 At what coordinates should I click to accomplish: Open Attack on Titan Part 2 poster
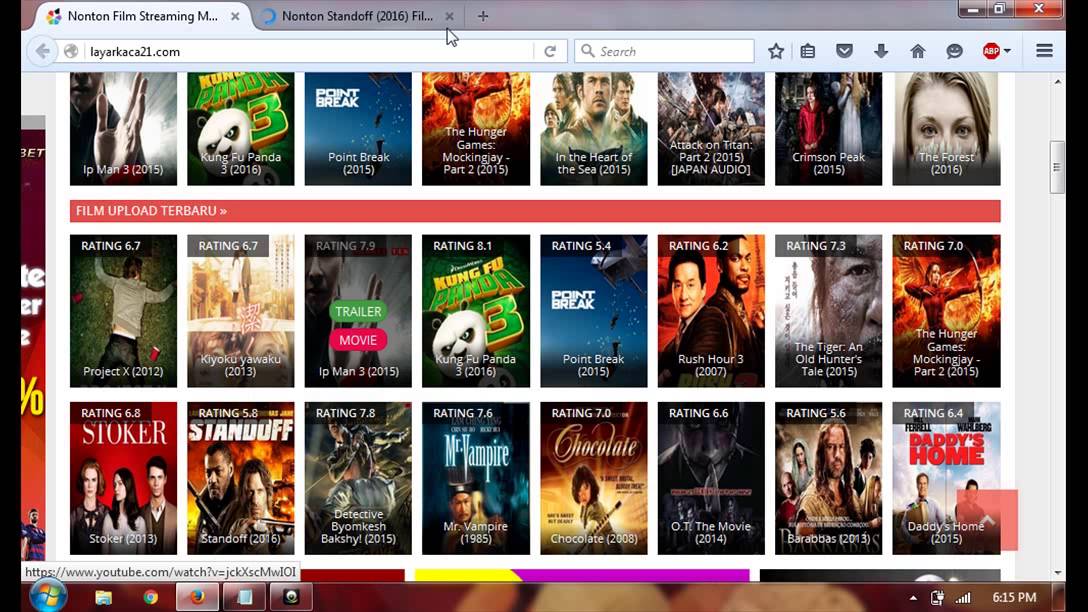pos(711,129)
